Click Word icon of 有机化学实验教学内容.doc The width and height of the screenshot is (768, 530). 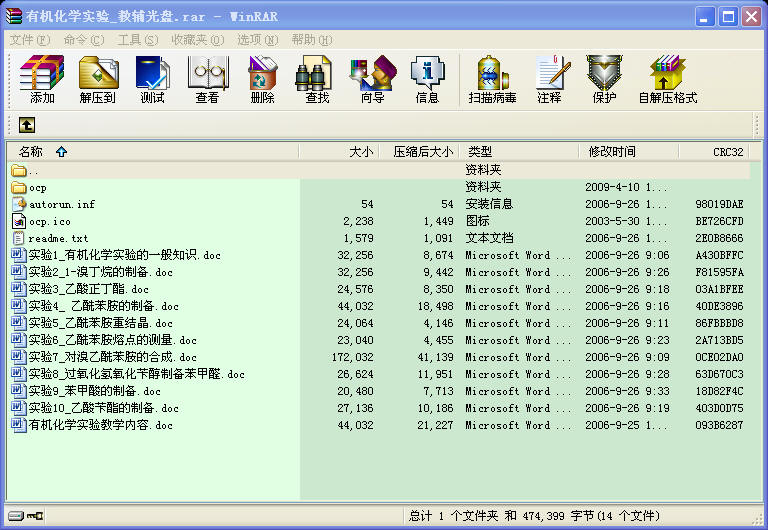pos(19,425)
